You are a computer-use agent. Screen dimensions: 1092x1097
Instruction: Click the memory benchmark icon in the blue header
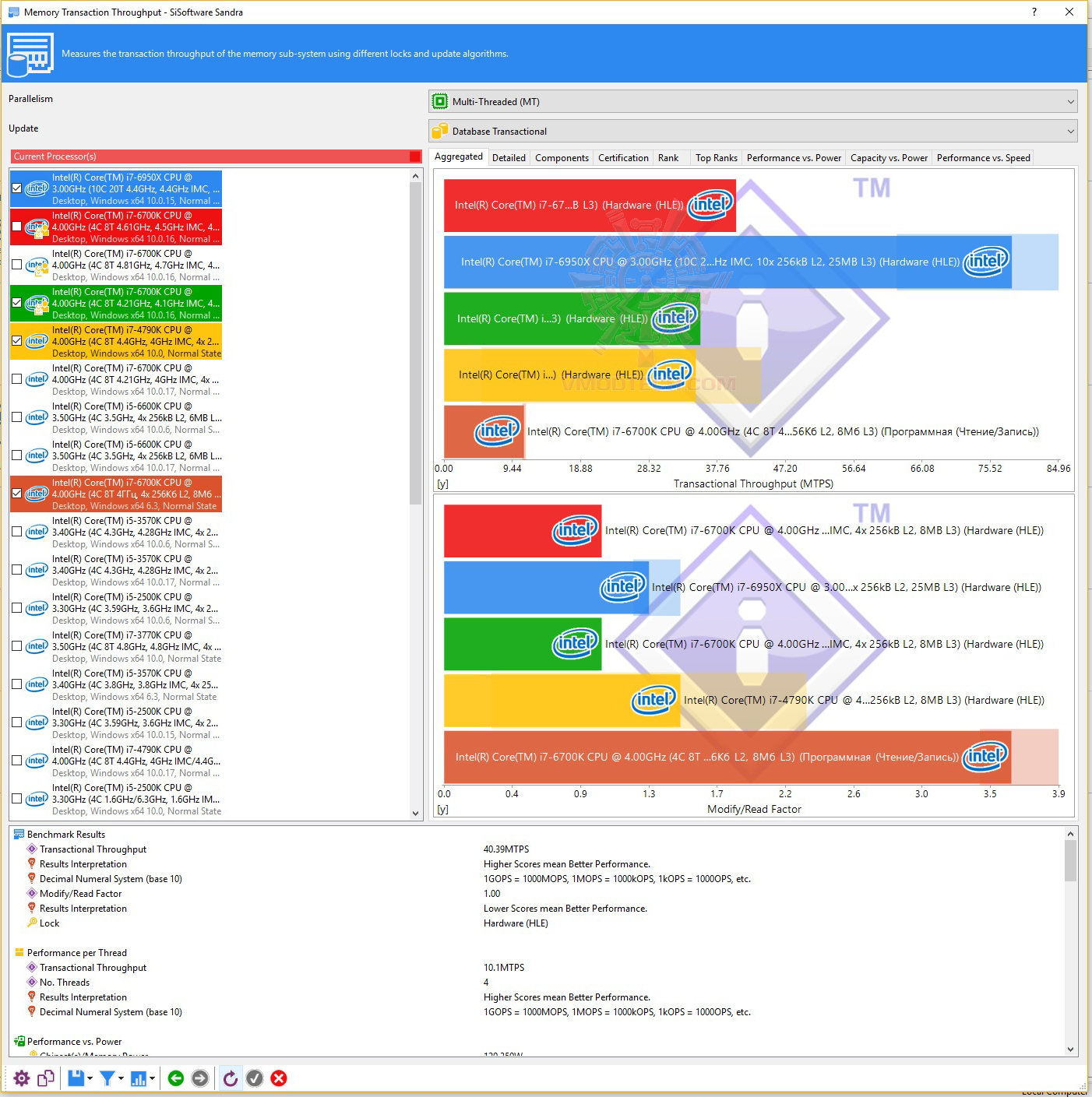[x=30, y=54]
